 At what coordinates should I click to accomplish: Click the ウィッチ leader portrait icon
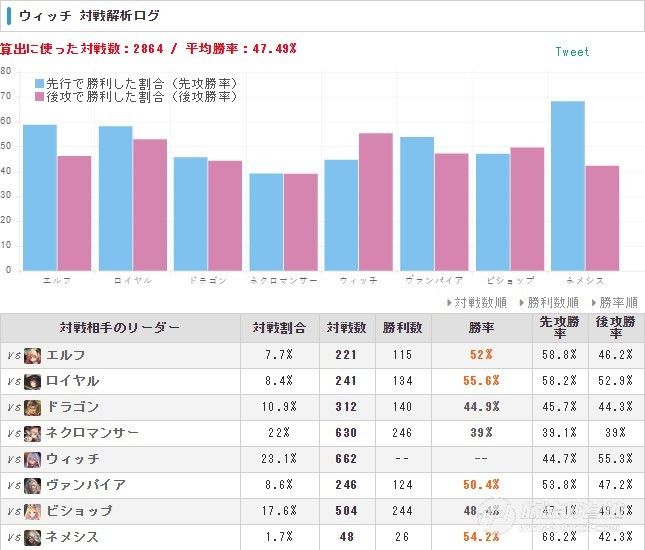32,459
